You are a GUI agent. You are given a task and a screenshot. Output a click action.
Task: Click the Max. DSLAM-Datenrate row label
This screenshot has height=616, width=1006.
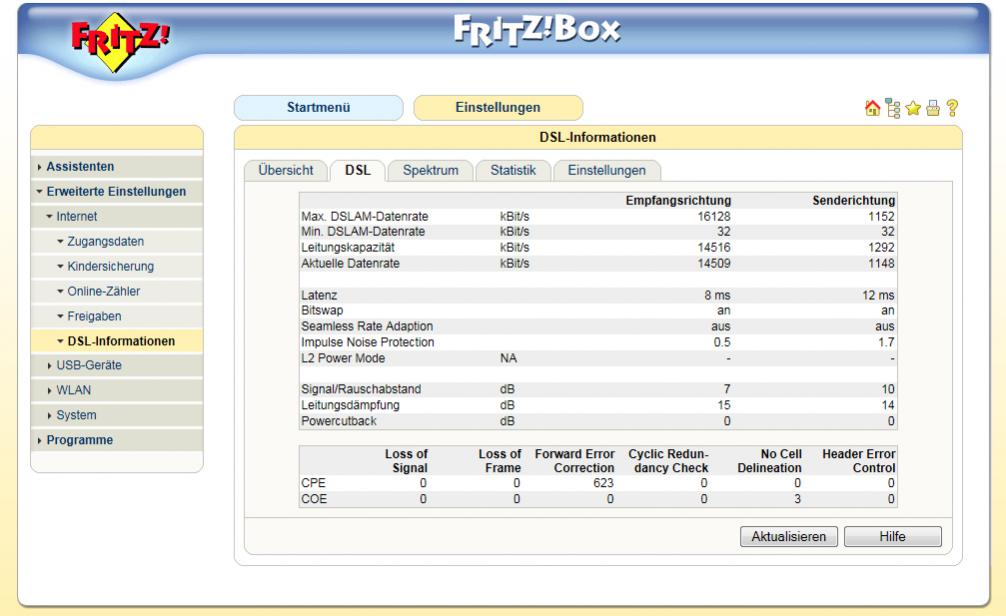click(x=364, y=217)
